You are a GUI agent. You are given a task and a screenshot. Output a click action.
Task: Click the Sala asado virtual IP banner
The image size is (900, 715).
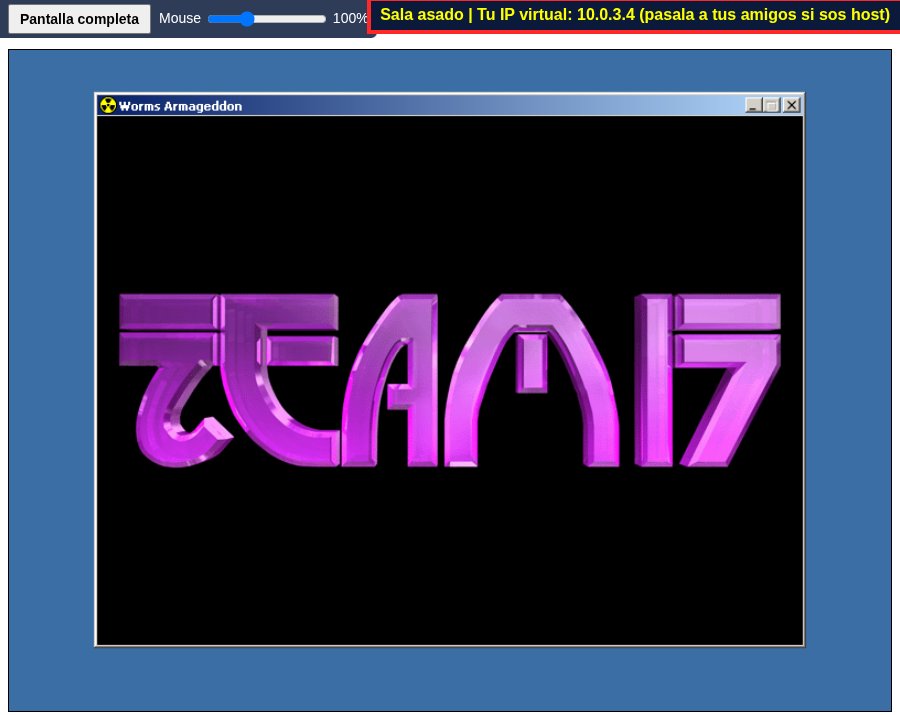coord(634,15)
